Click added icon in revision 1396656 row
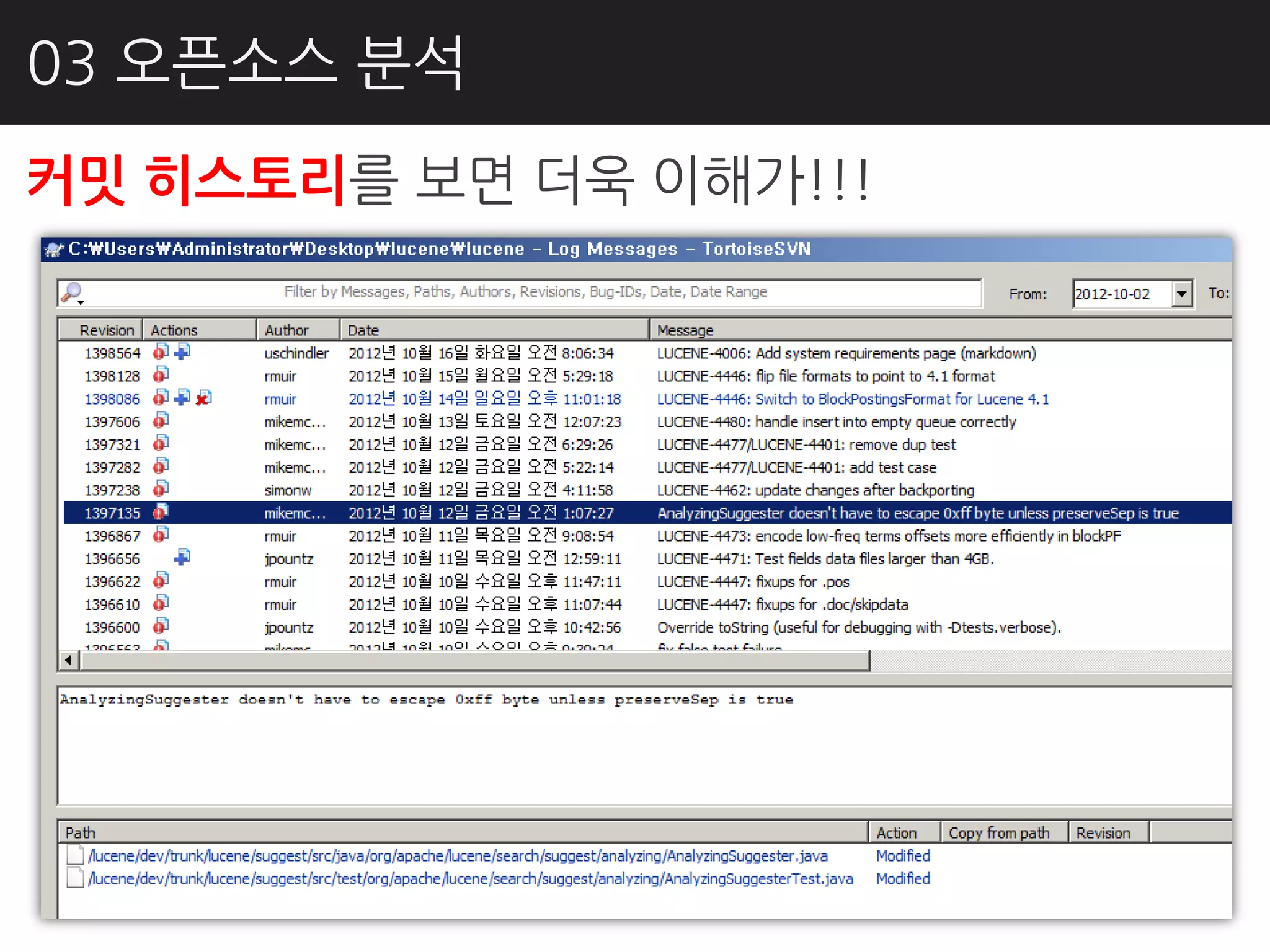Image resolution: width=1270 pixels, height=952 pixels. (182, 558)
